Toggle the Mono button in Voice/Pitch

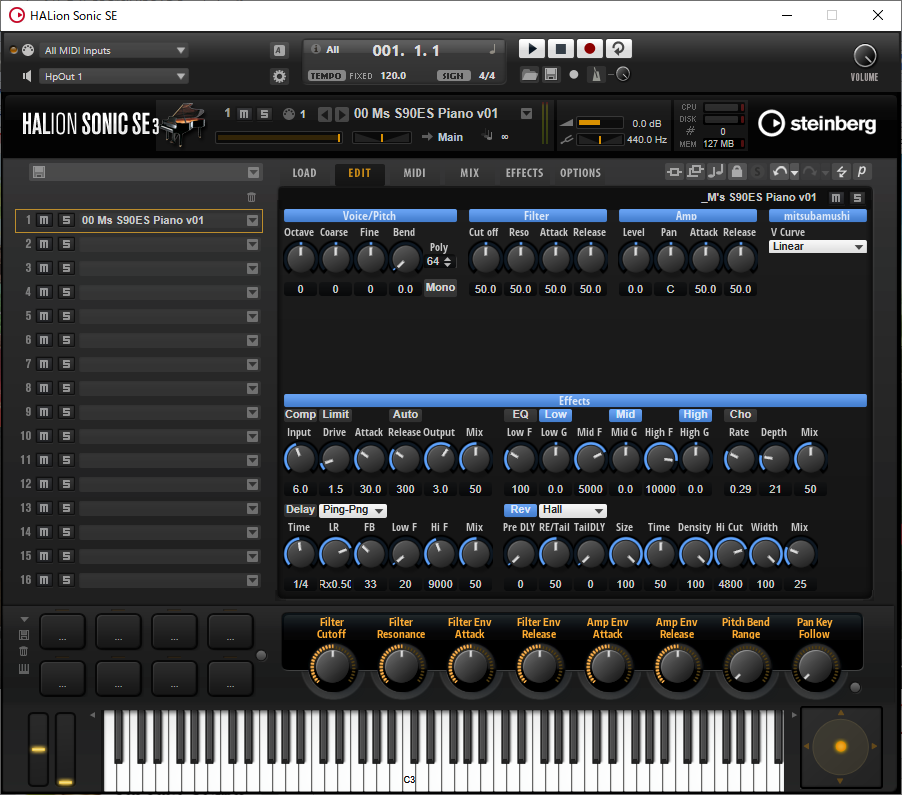coord(440,288)
